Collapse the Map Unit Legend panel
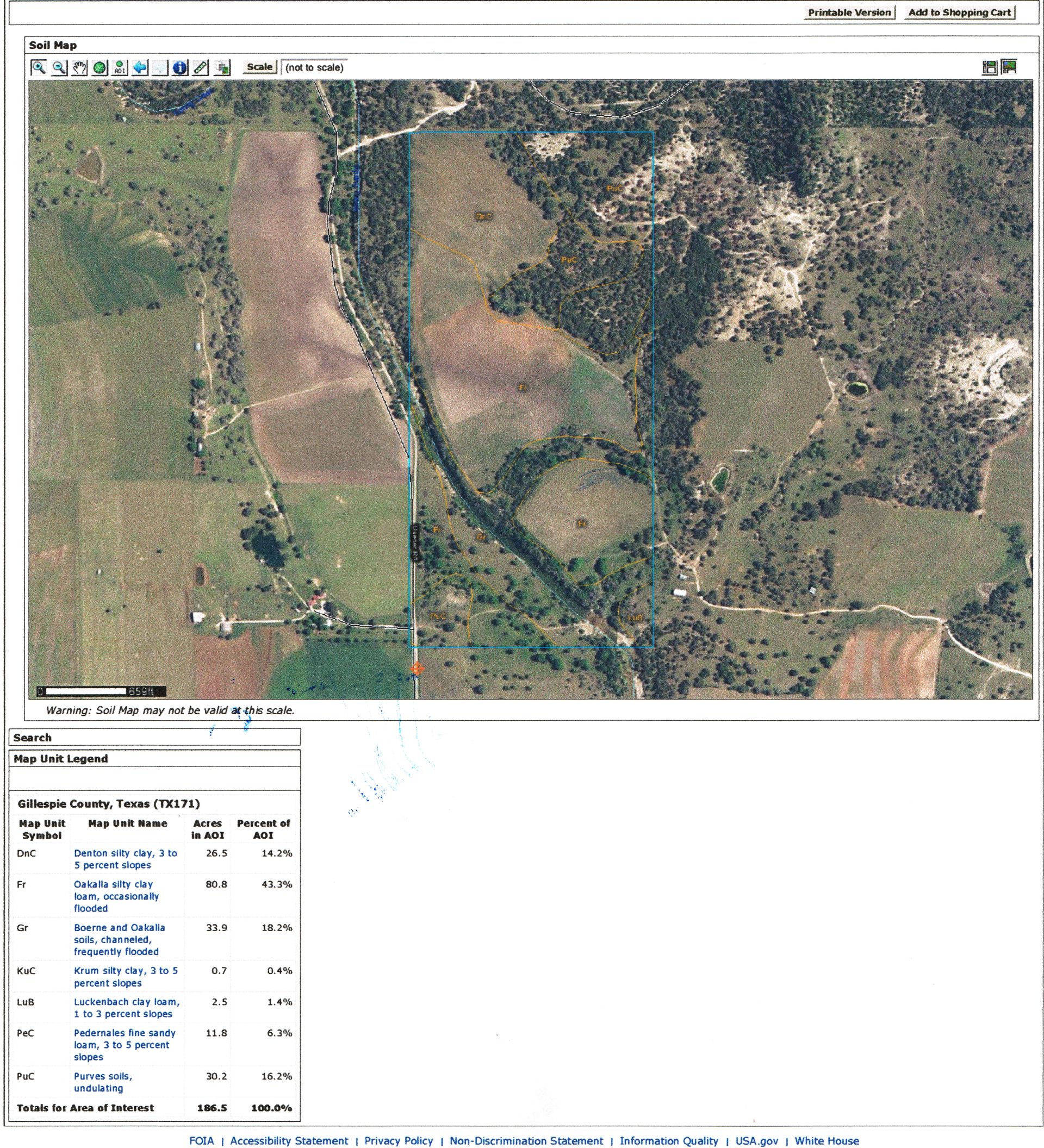The image size is (1044, 1148). coord(154,758)
